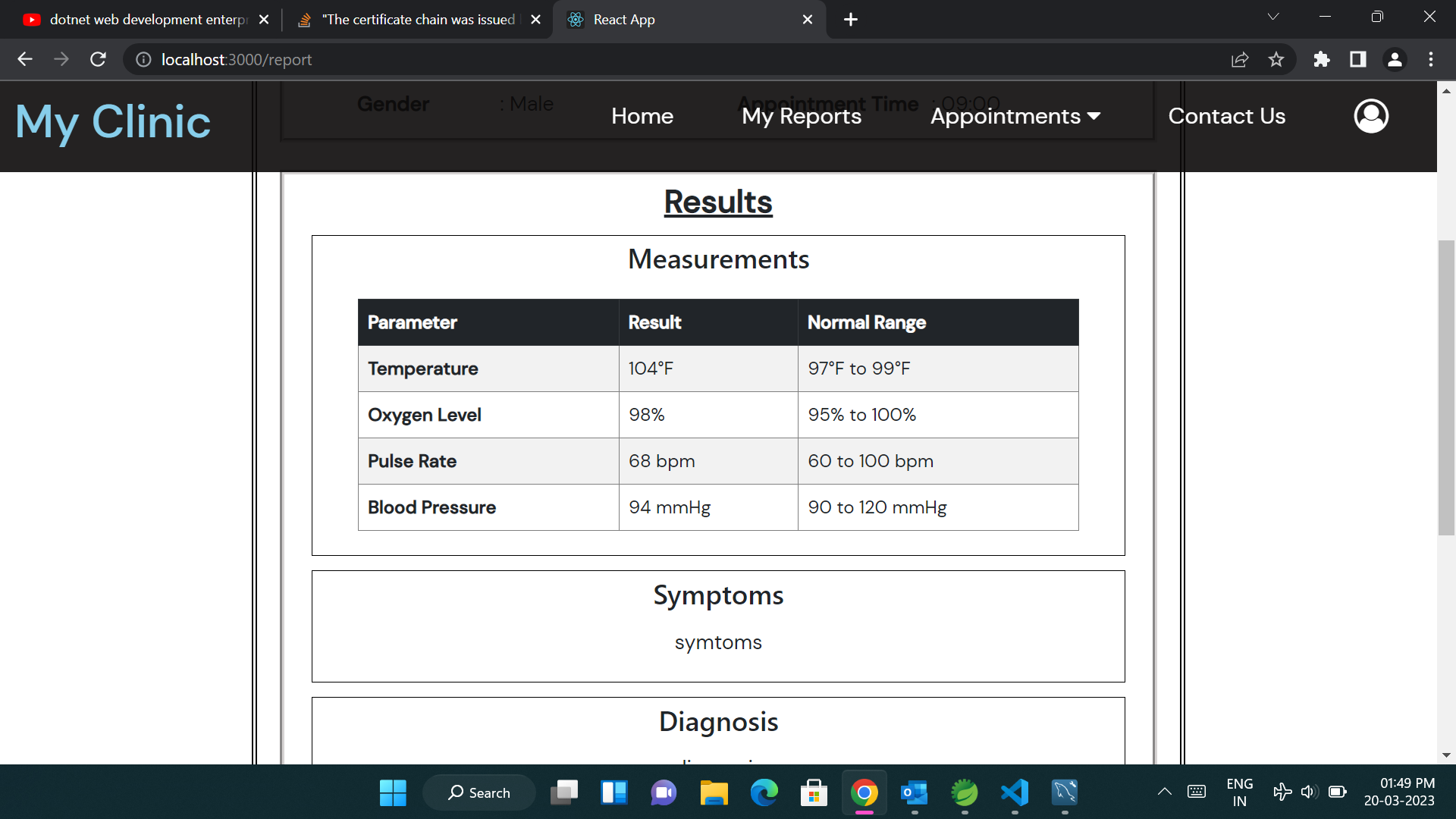
Task: Open the Chrome extensions puzzle icon
Action: (1321, 59)
